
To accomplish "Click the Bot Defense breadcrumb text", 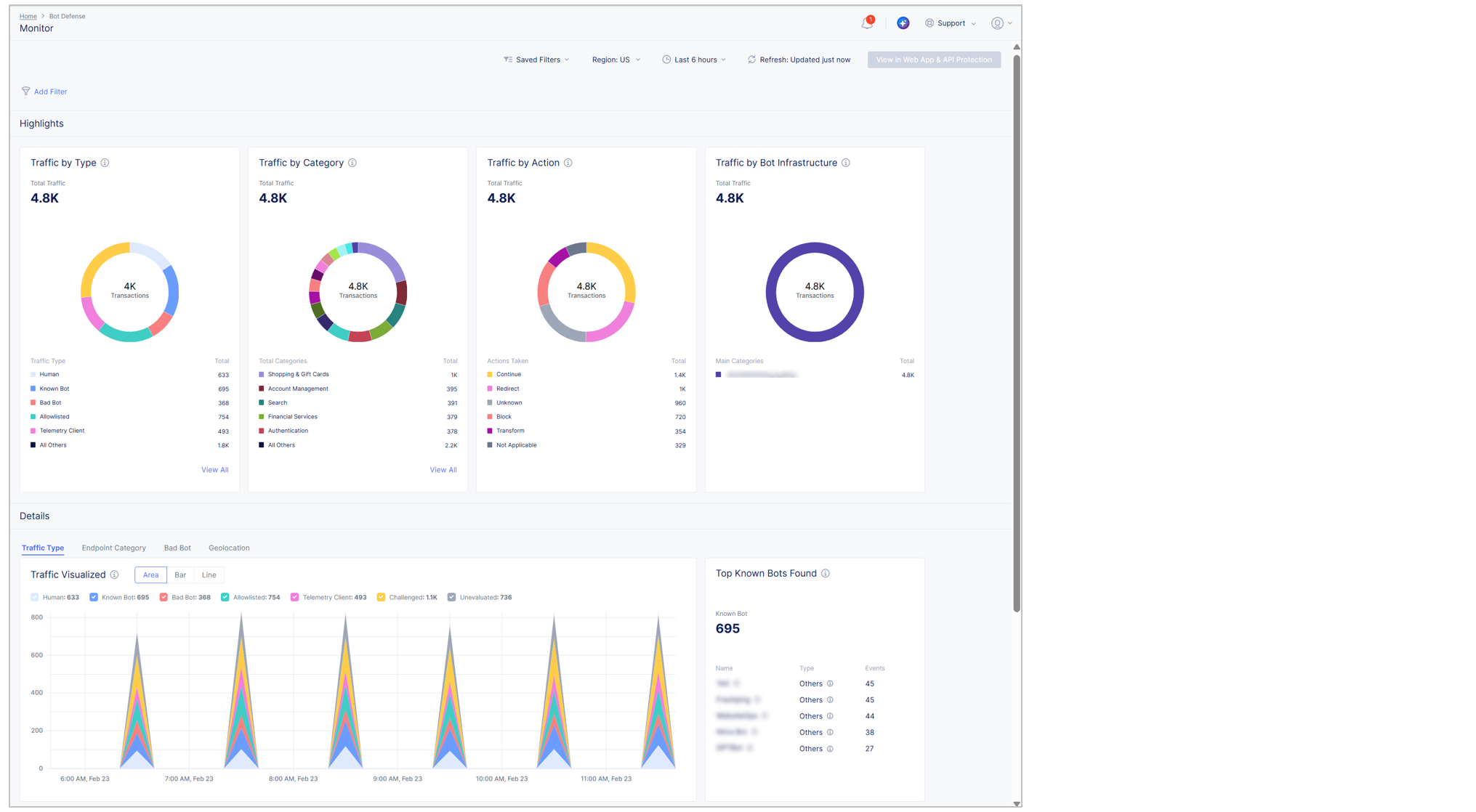I will (67, 16).
